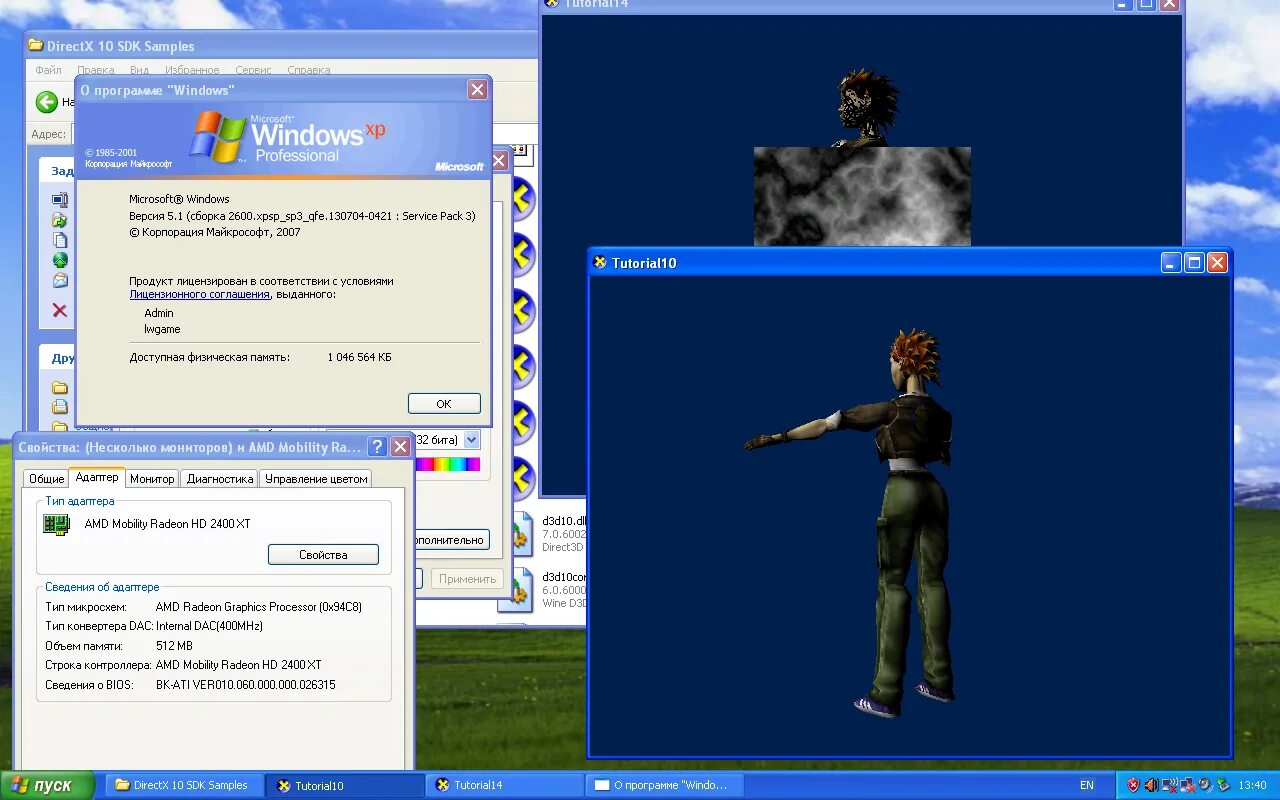Viewport: 1280px width, 800px height.
Task: Click the BK-ATI VER010.060.000.000.026315 BIOS text
Action: pos(245,685)
